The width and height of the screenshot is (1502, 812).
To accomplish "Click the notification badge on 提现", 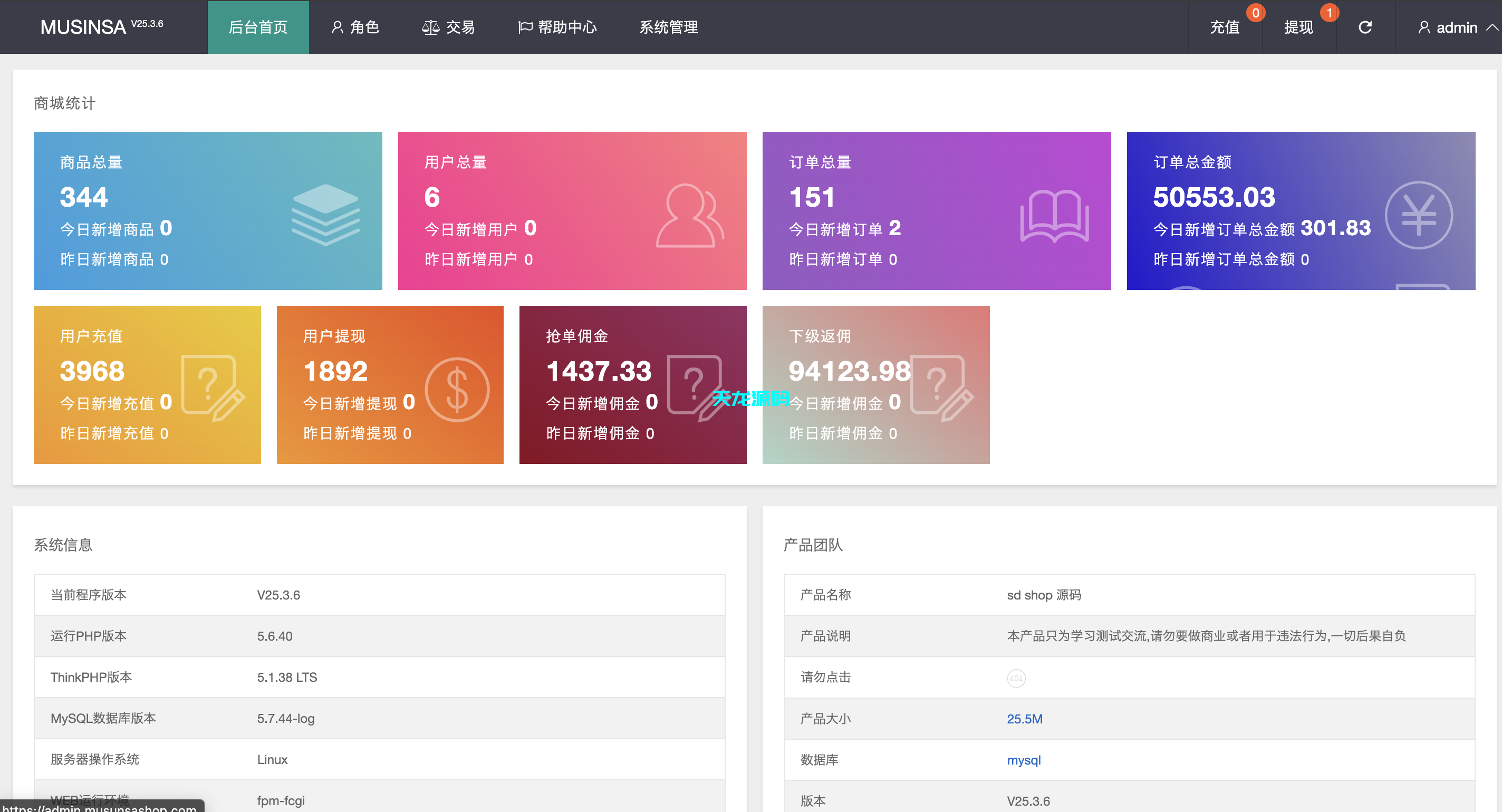I will [x=1330, y=12].
